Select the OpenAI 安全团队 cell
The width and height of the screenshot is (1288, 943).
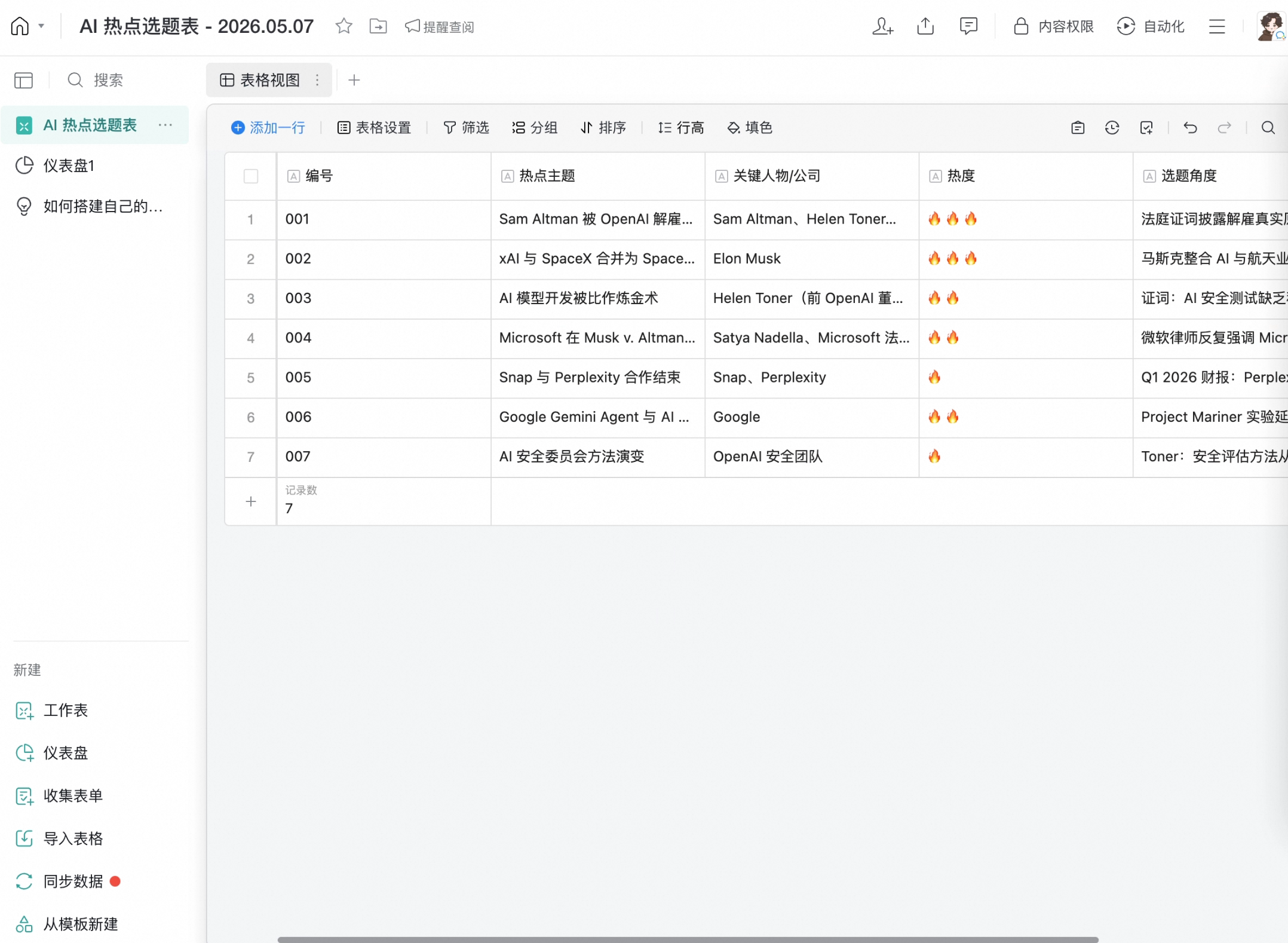point(812,457)
